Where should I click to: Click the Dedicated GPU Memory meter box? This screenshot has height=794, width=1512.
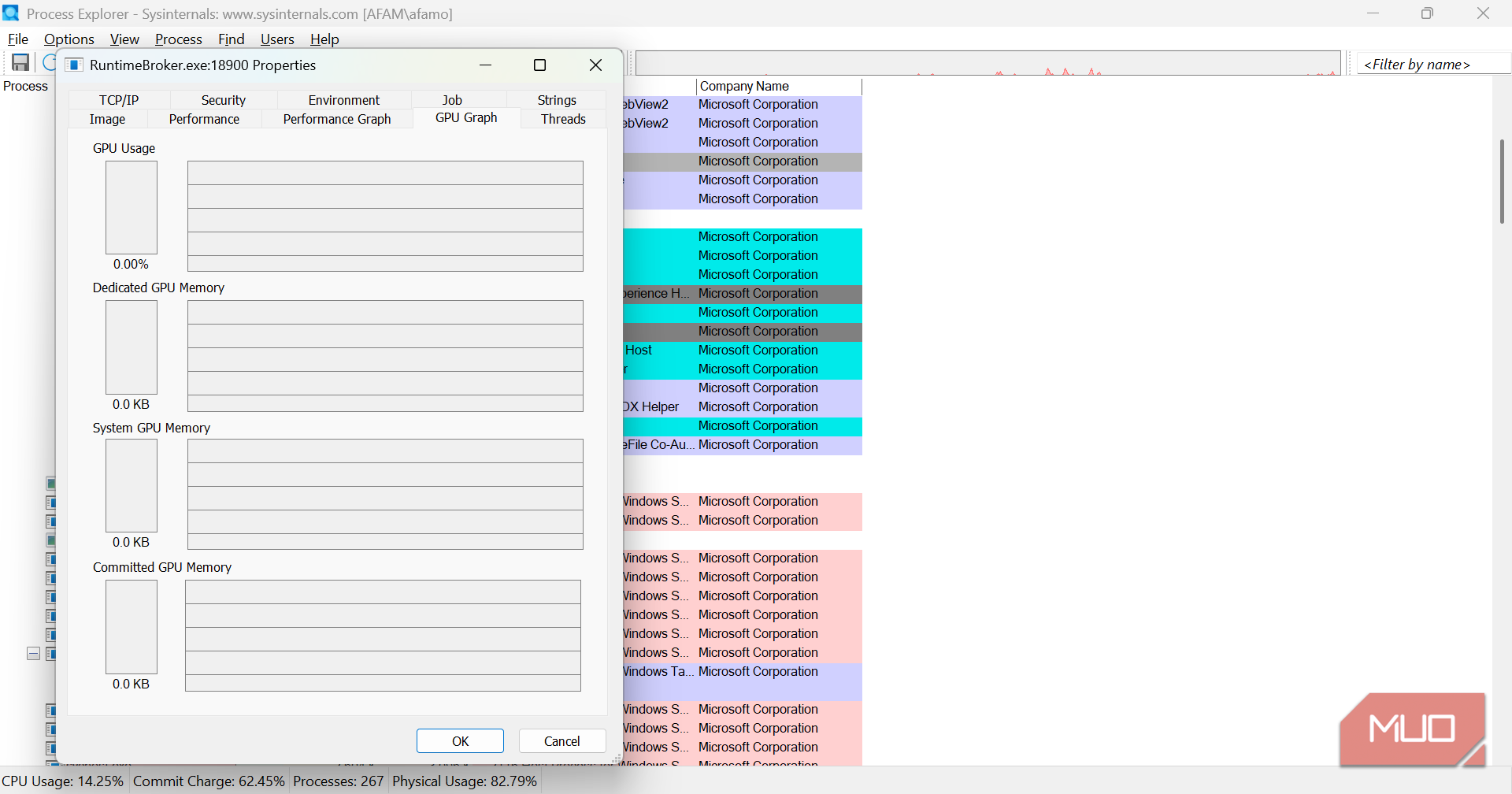(x=132, y=347)
